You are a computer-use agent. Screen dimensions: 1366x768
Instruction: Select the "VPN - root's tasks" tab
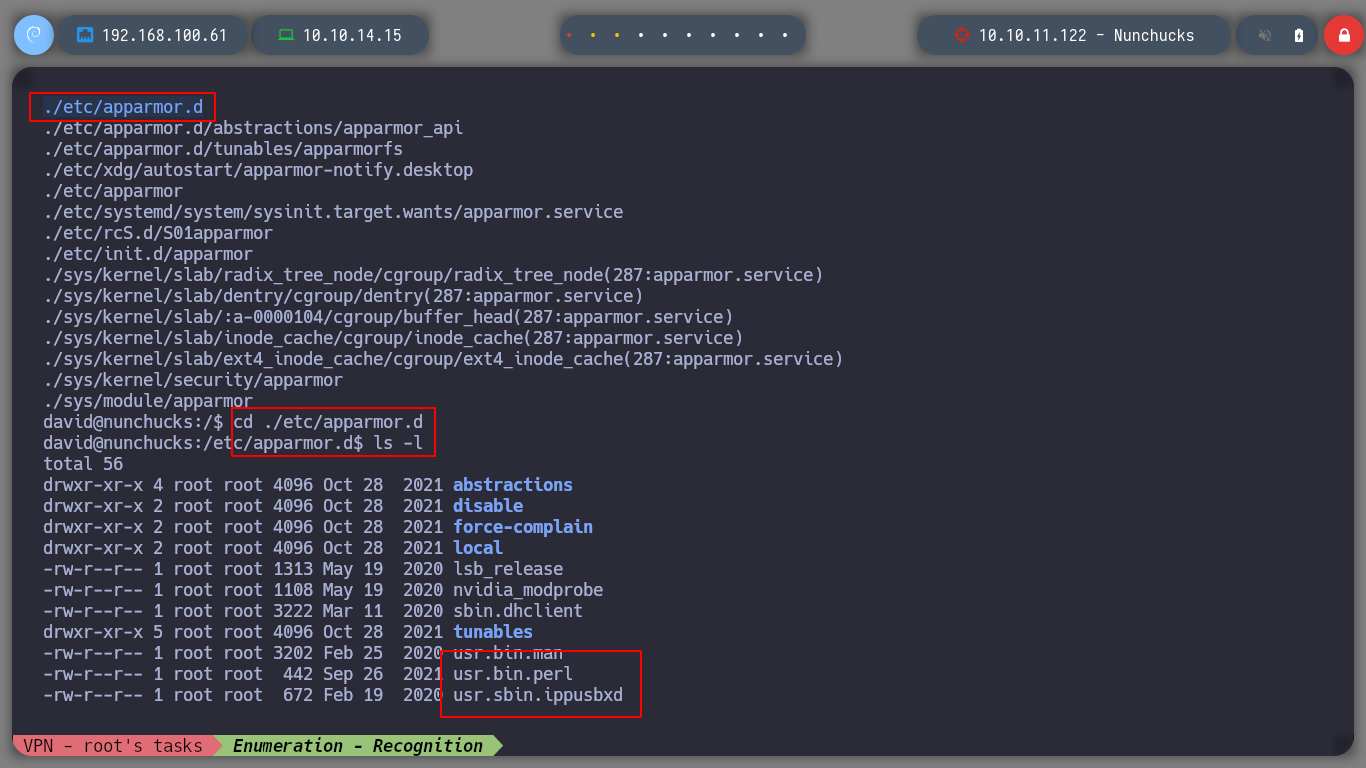(x=113, y=746)
